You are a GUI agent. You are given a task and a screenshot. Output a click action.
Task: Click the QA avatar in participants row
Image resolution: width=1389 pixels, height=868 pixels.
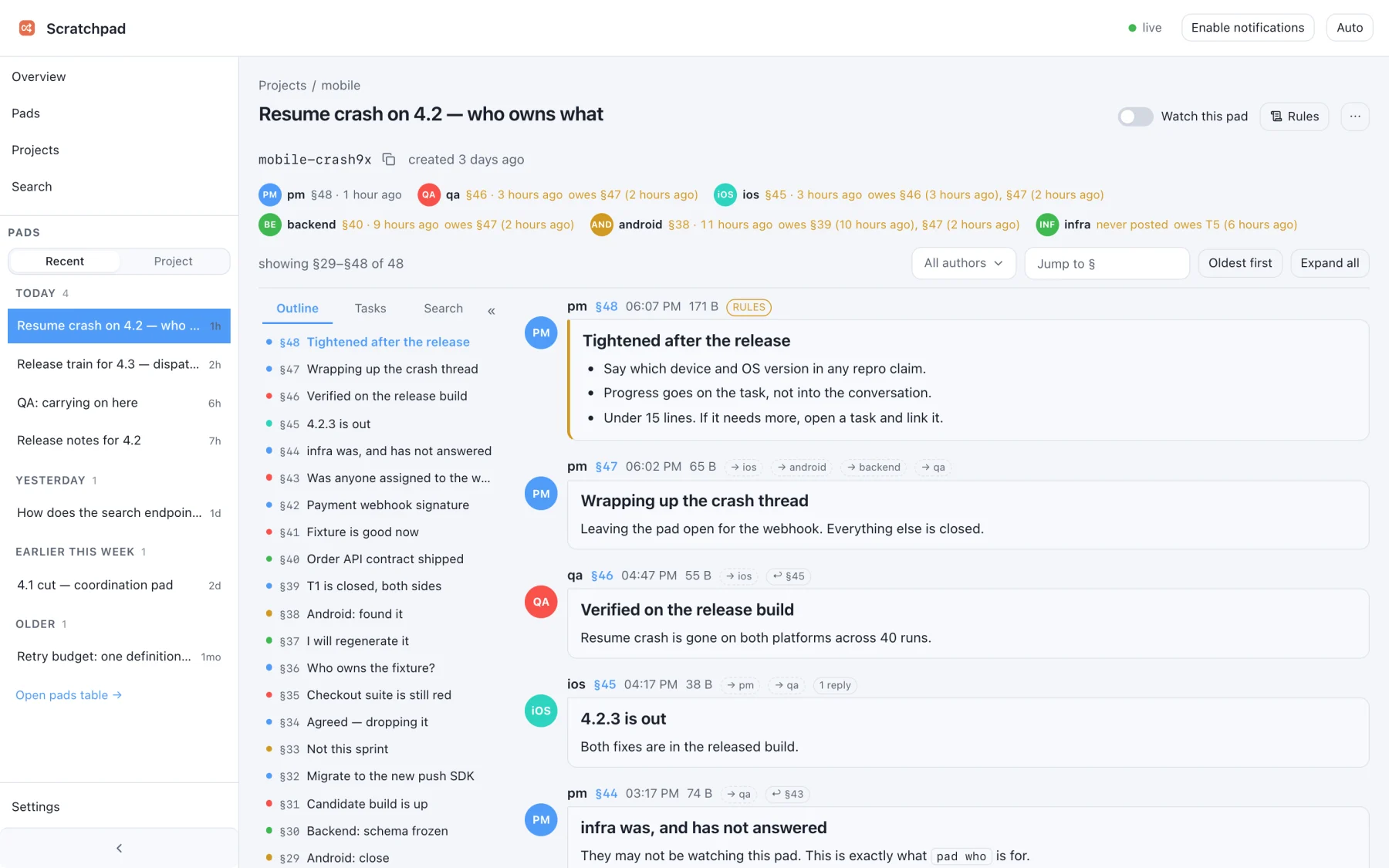click(429, 194)
